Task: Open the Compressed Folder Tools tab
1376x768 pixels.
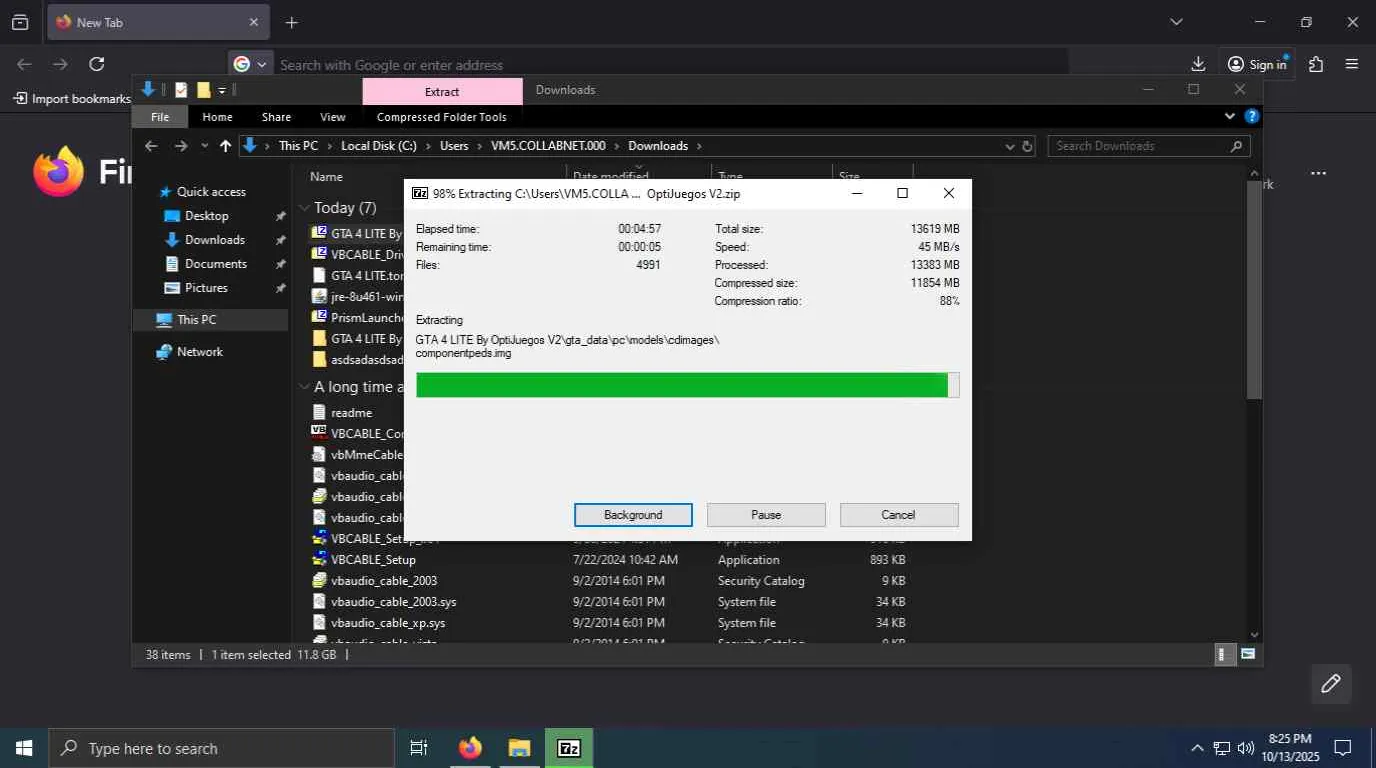Action: tap(441, 117)
